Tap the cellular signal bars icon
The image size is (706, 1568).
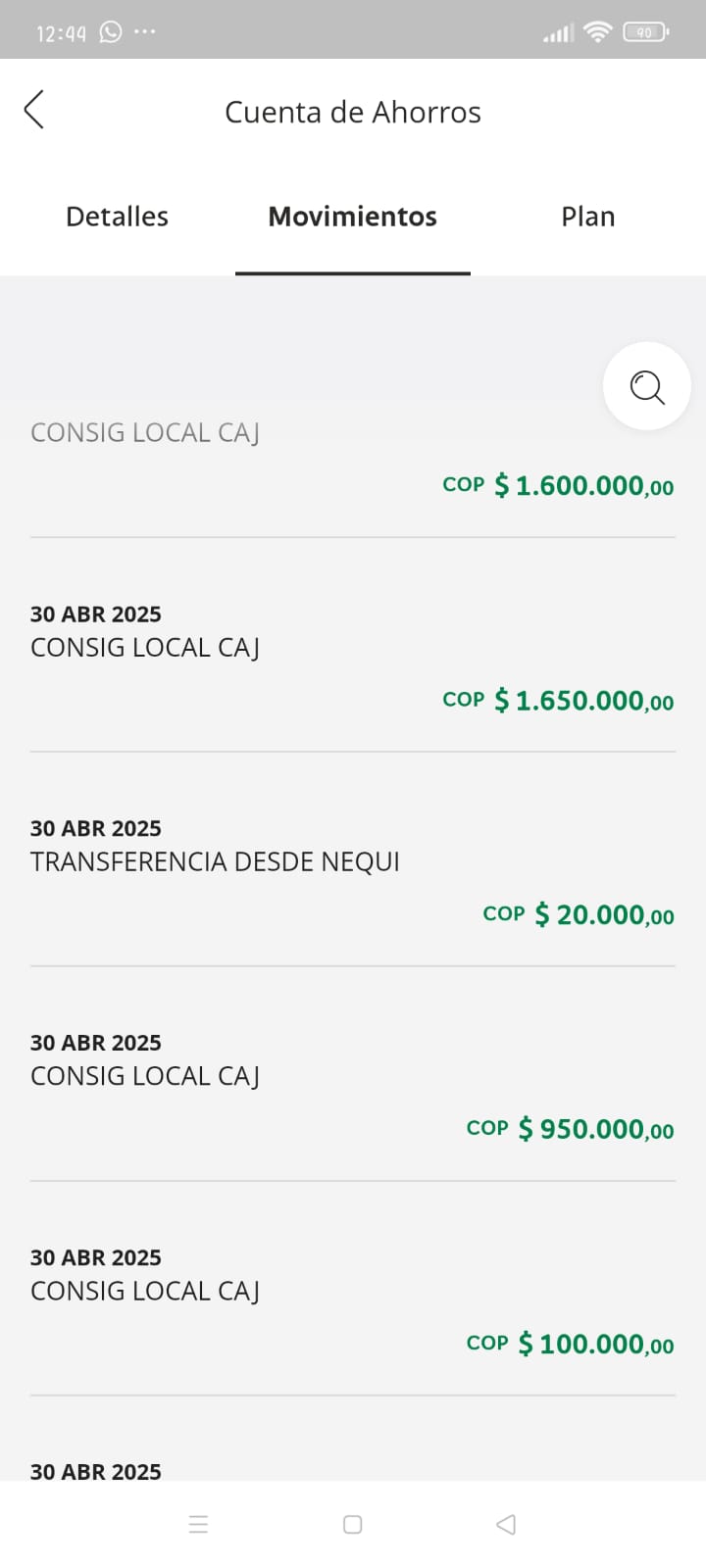coord(558,33)
